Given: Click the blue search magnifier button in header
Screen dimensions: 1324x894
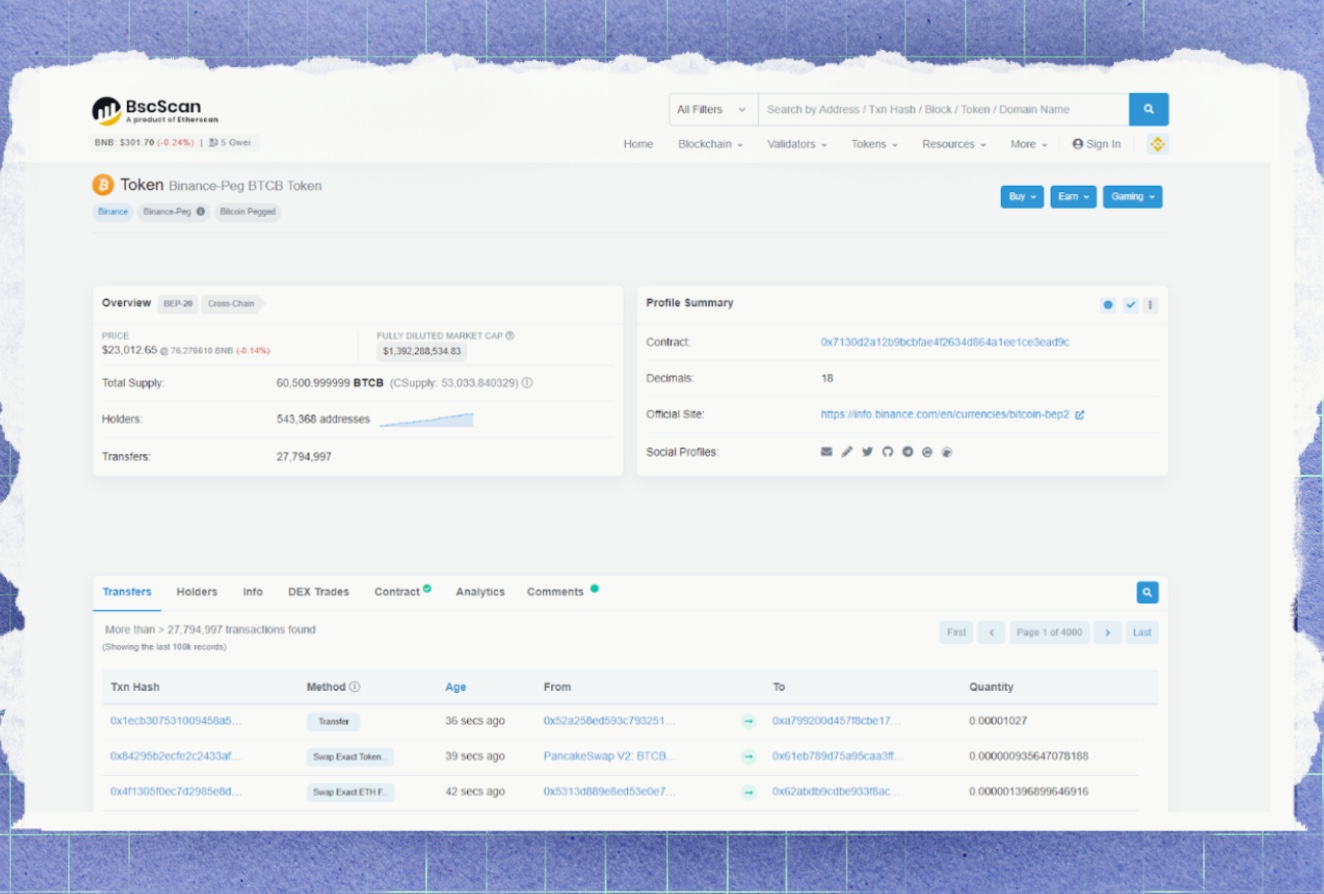Looking at the screenshot, I should click(1148, 109).
